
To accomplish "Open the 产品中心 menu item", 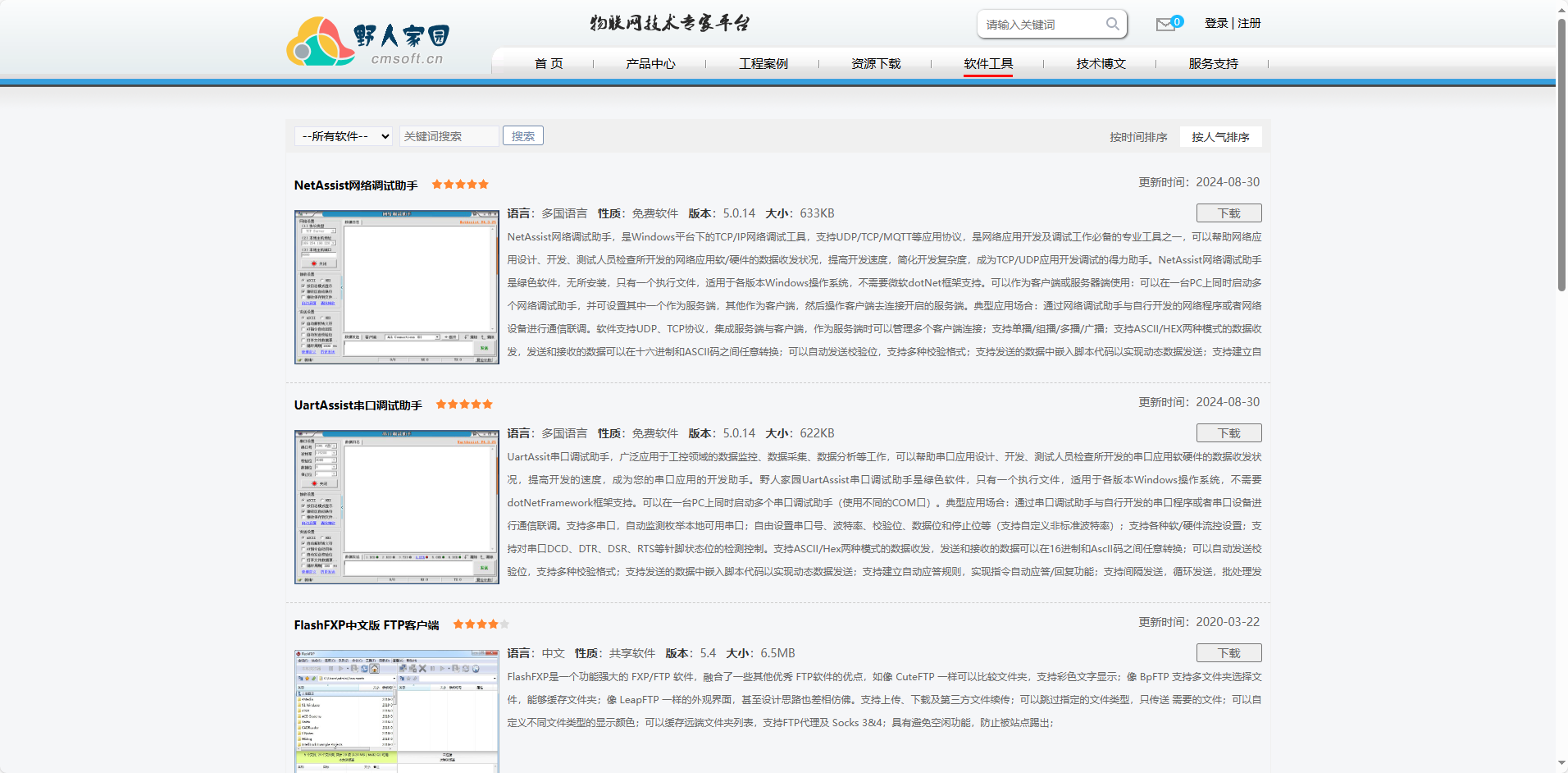I will click(x=650, y=63).
